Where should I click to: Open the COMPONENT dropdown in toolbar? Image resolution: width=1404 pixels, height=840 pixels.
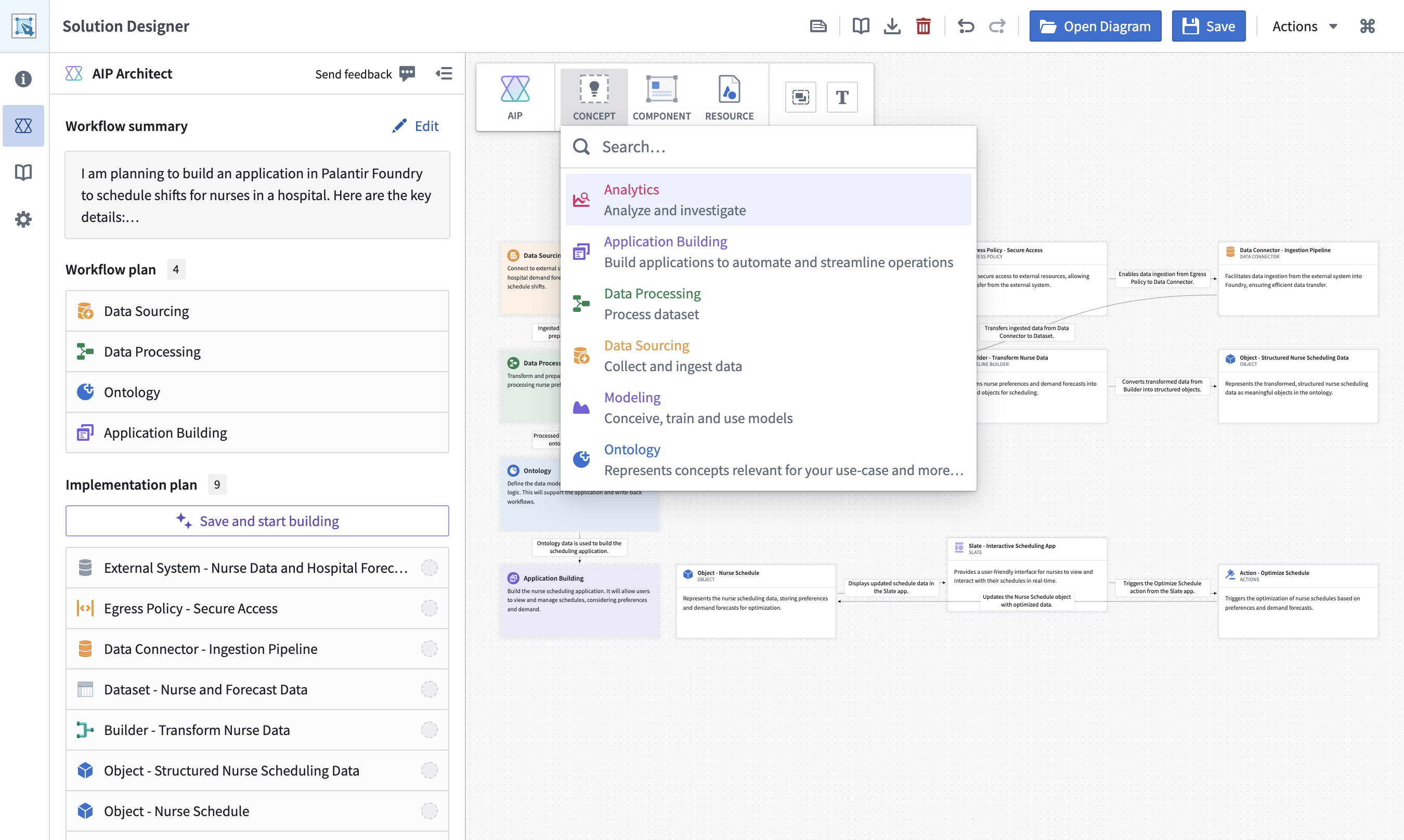click(661, 97)
